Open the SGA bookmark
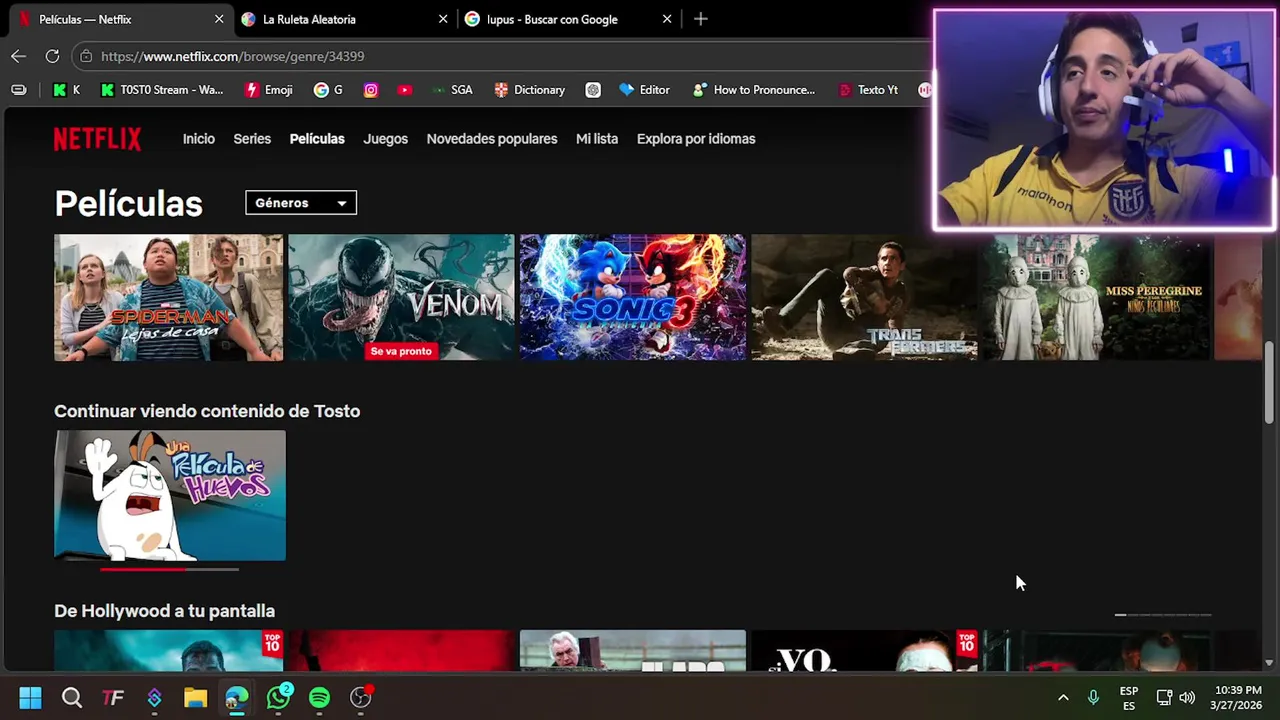 pos(452,90)
